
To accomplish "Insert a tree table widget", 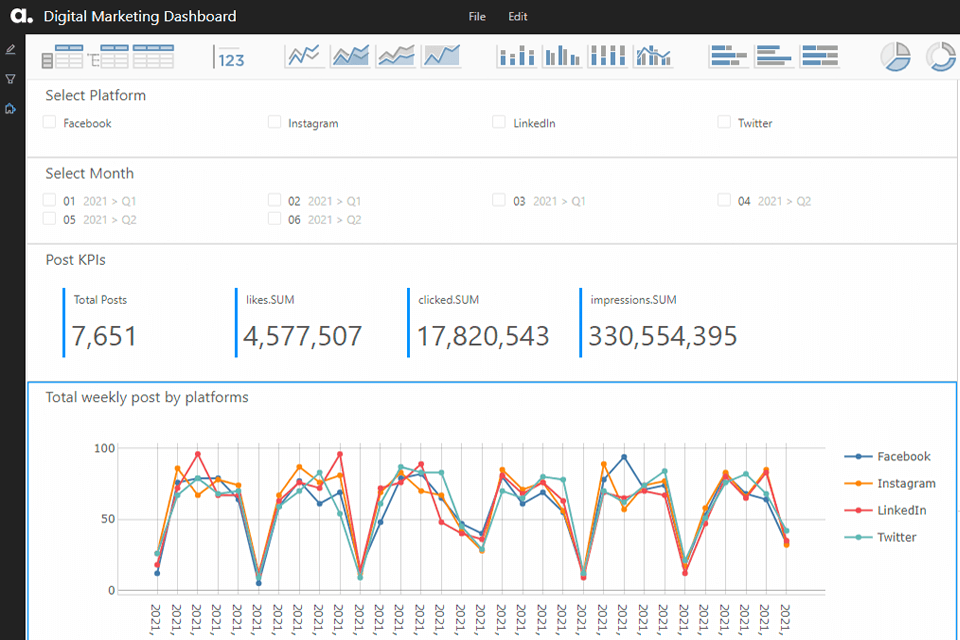I will 108,56.
